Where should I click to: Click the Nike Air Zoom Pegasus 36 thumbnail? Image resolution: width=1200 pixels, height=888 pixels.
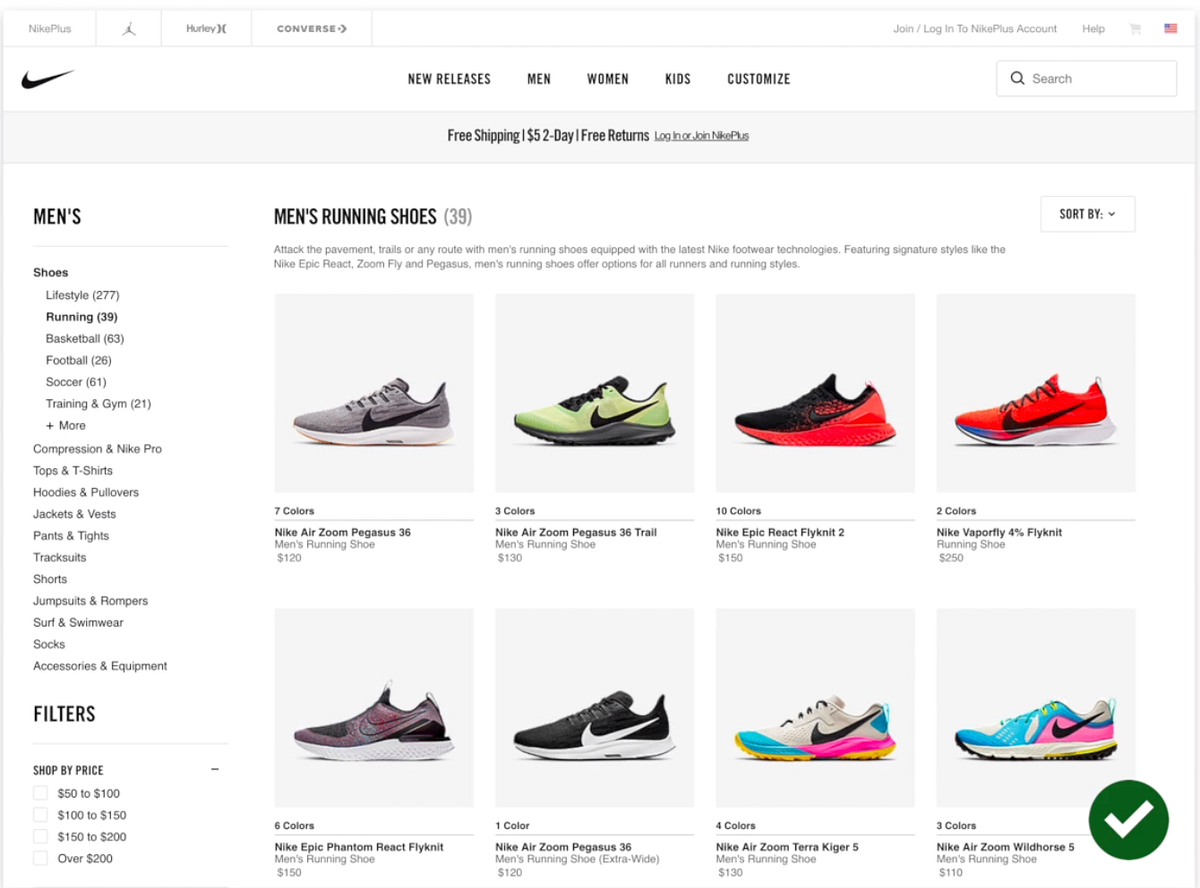(x=373, y=392)
